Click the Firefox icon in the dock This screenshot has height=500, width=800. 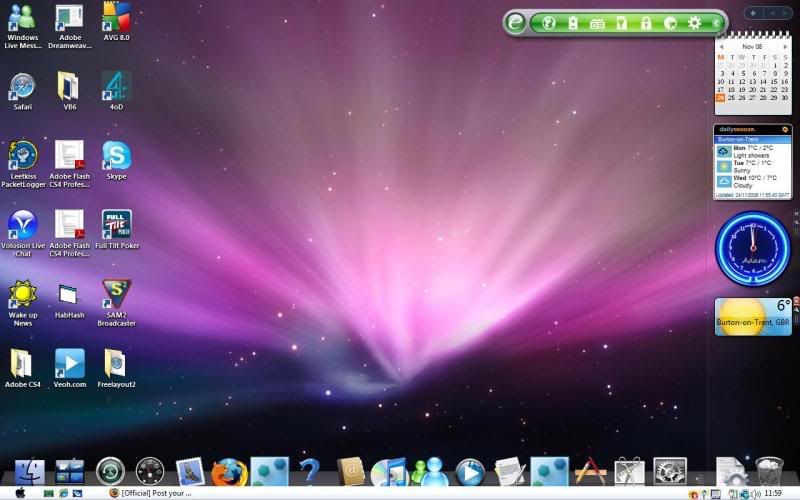(x=229, y=471)
